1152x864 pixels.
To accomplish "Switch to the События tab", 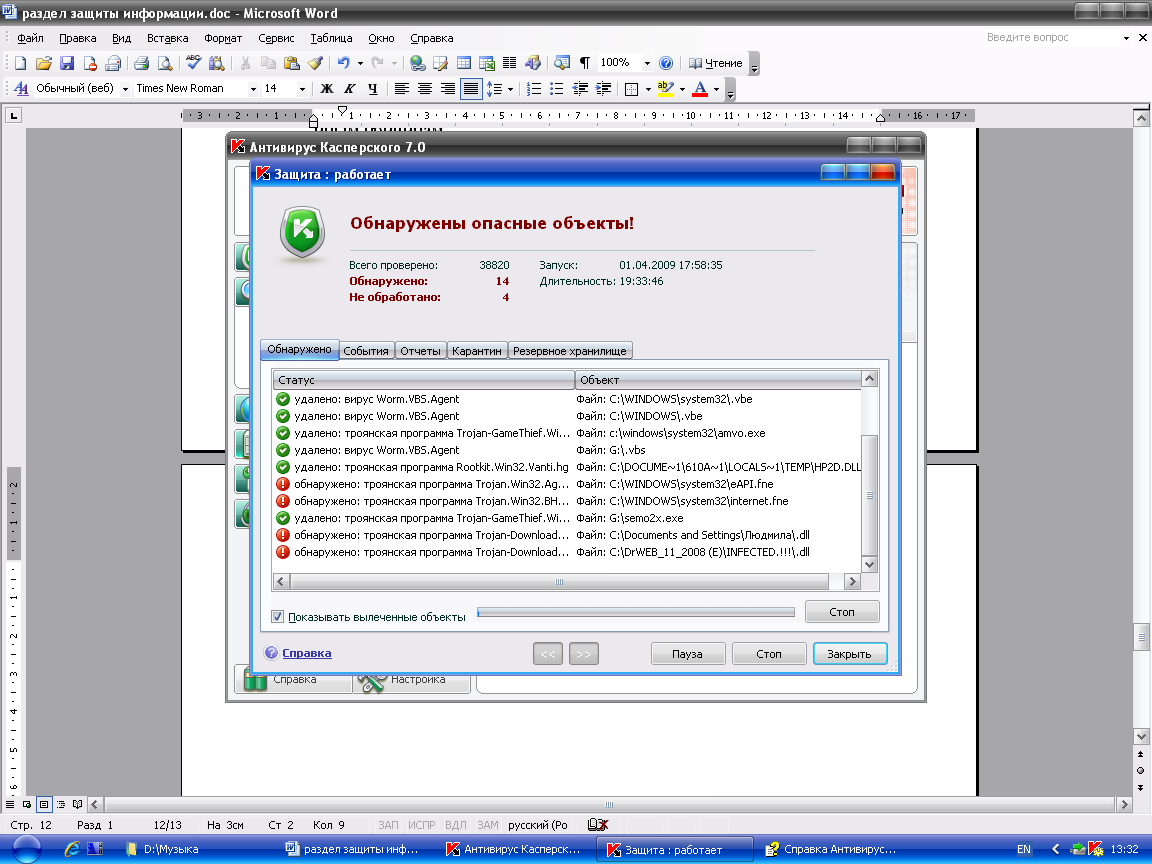I will coord(366,350).
